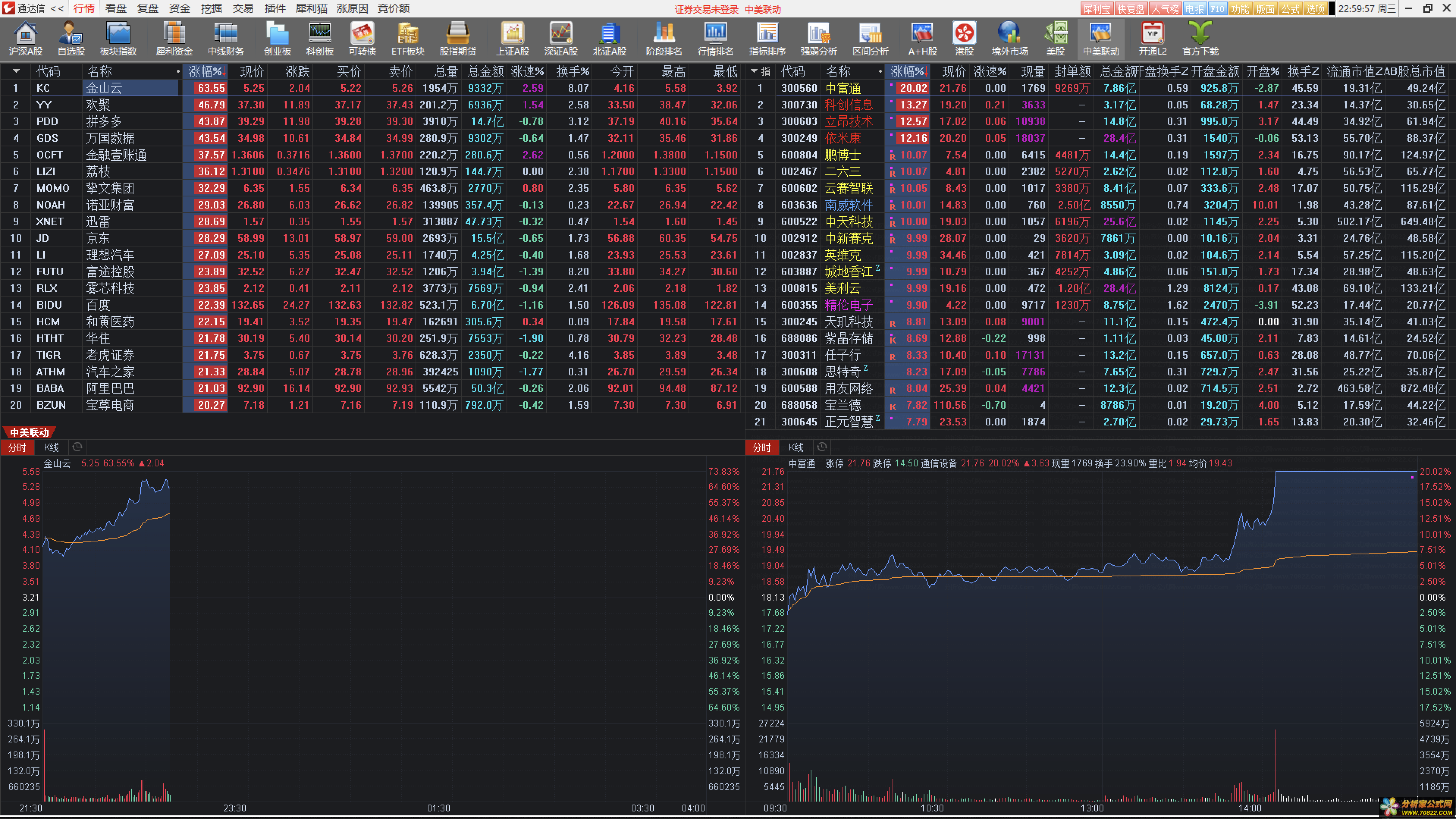Image resolution: width=1456 pixels, height=819 pixels.
Task: Open the 科创板 board icon
Action: coord(319,39)
